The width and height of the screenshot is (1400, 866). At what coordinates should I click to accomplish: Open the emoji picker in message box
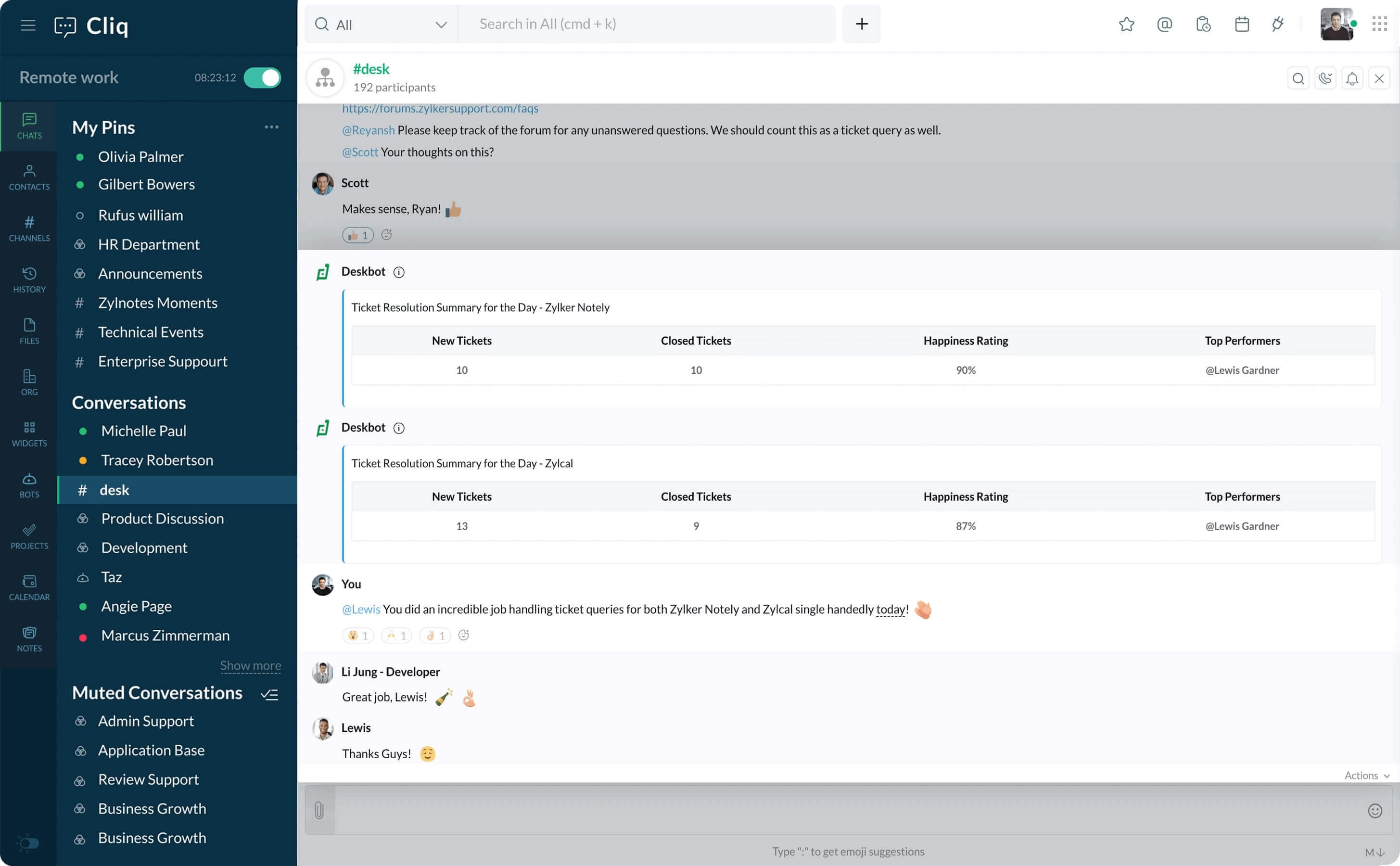point(1374,811)
